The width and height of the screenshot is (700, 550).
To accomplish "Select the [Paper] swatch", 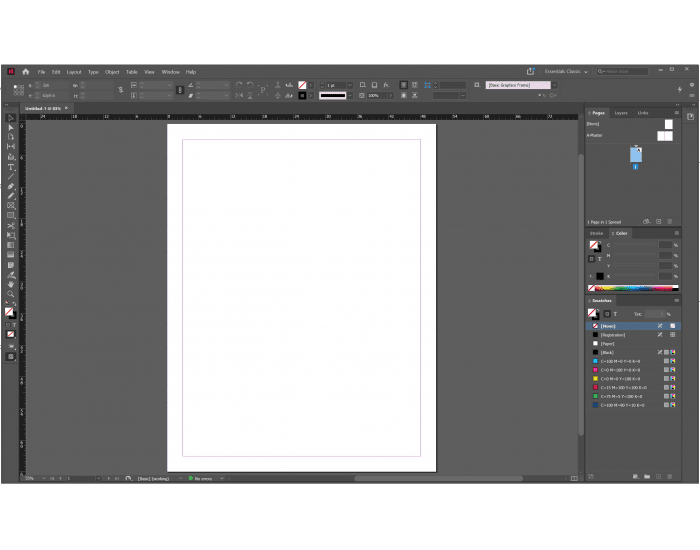I will pos(633,344).
